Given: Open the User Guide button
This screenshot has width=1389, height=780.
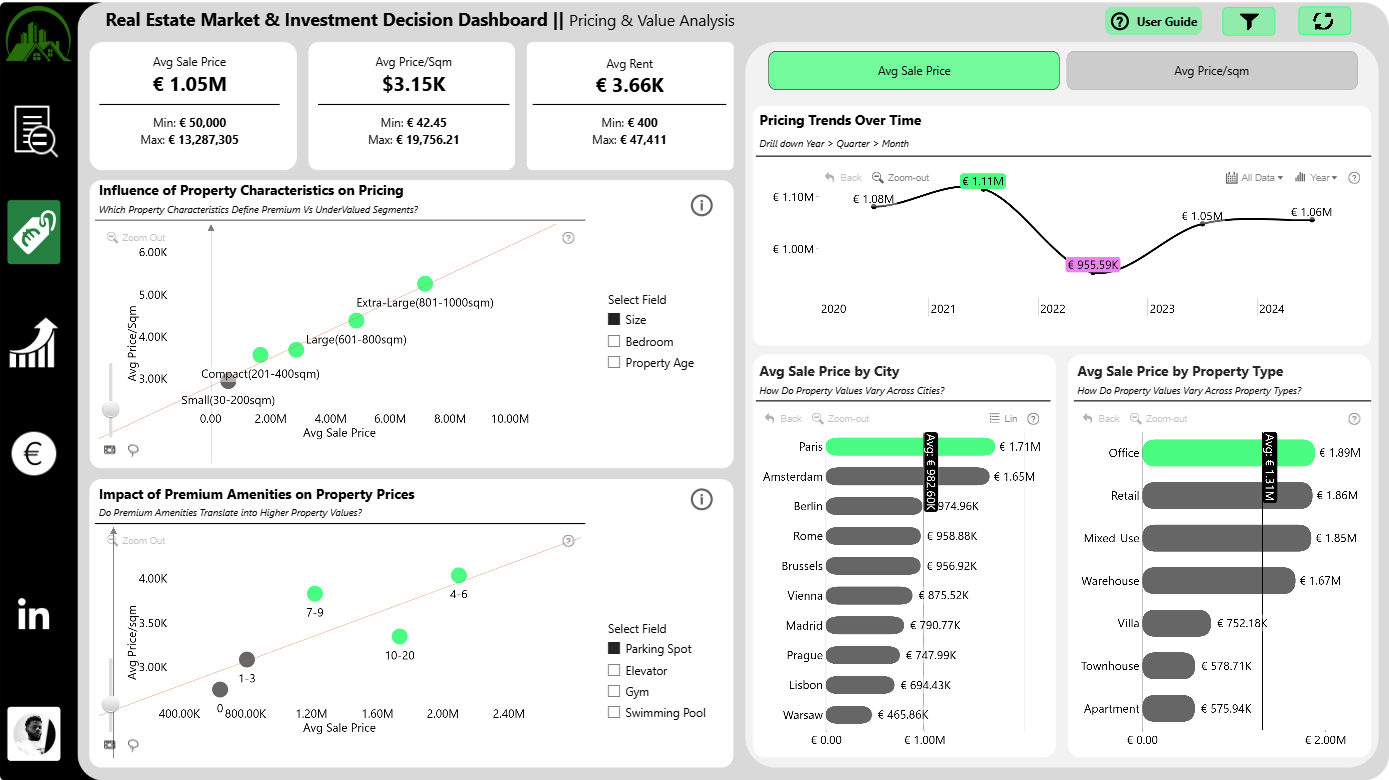Looking at the screenshot, I should [1153, 21].
